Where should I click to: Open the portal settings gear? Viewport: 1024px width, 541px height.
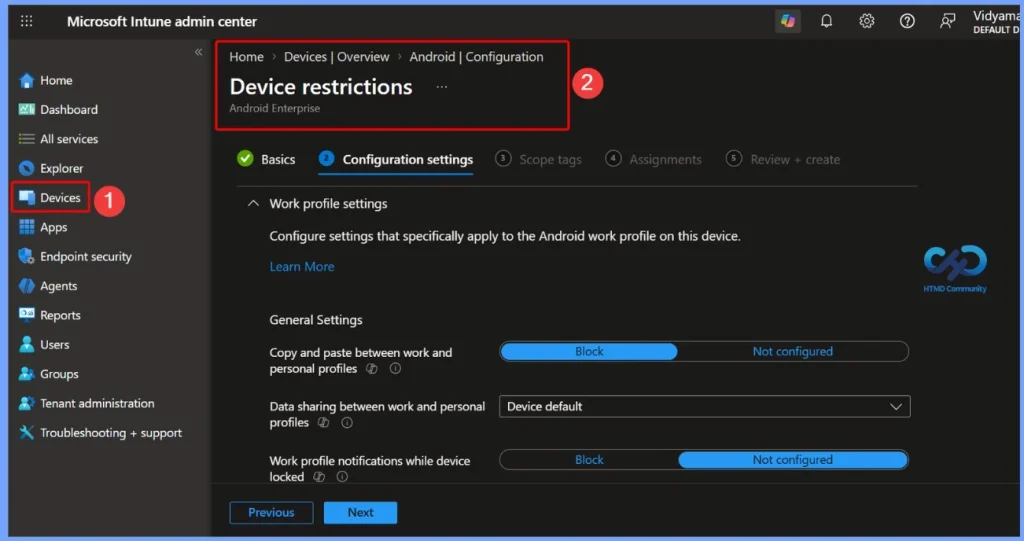point(867,21)
